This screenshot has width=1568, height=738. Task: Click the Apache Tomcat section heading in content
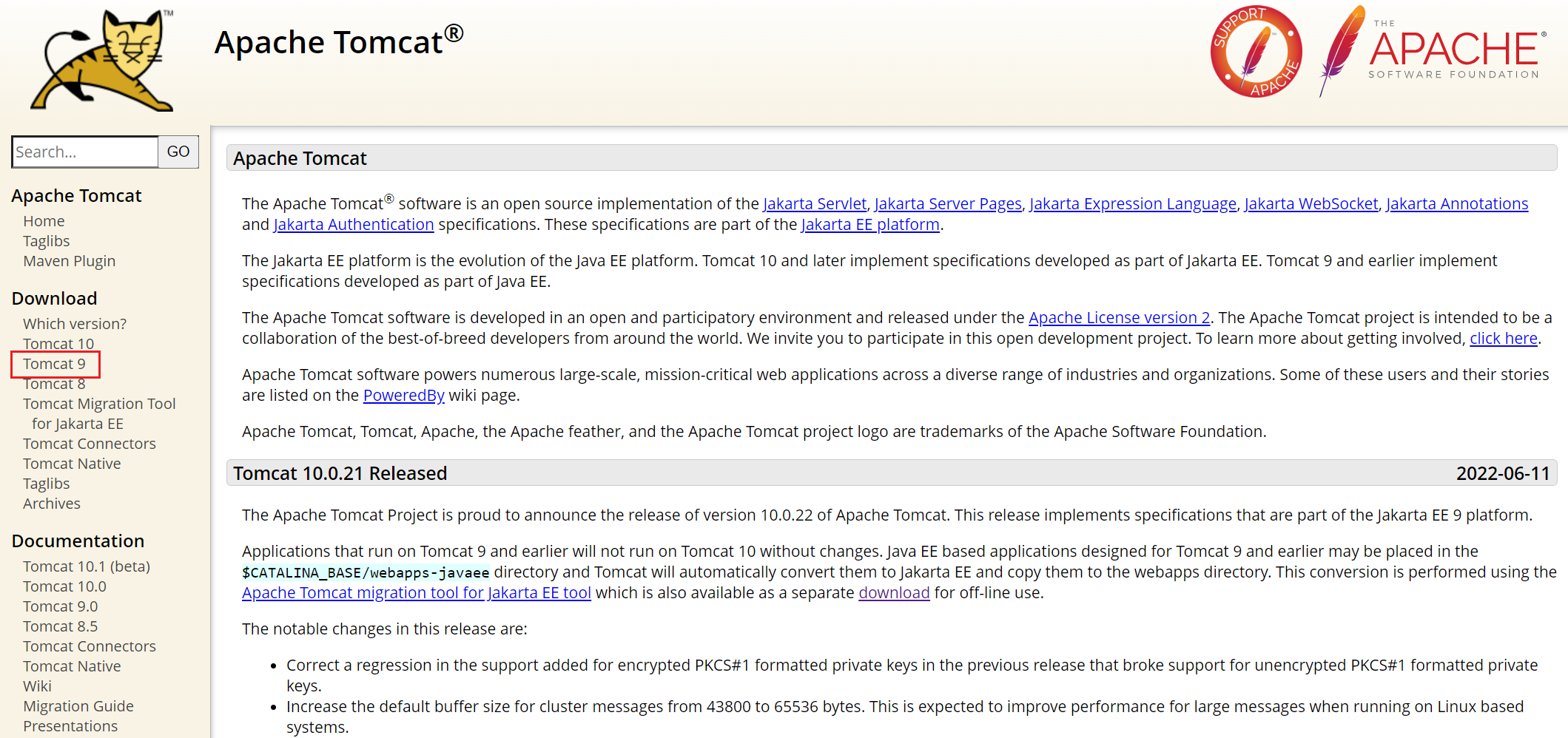300,158
